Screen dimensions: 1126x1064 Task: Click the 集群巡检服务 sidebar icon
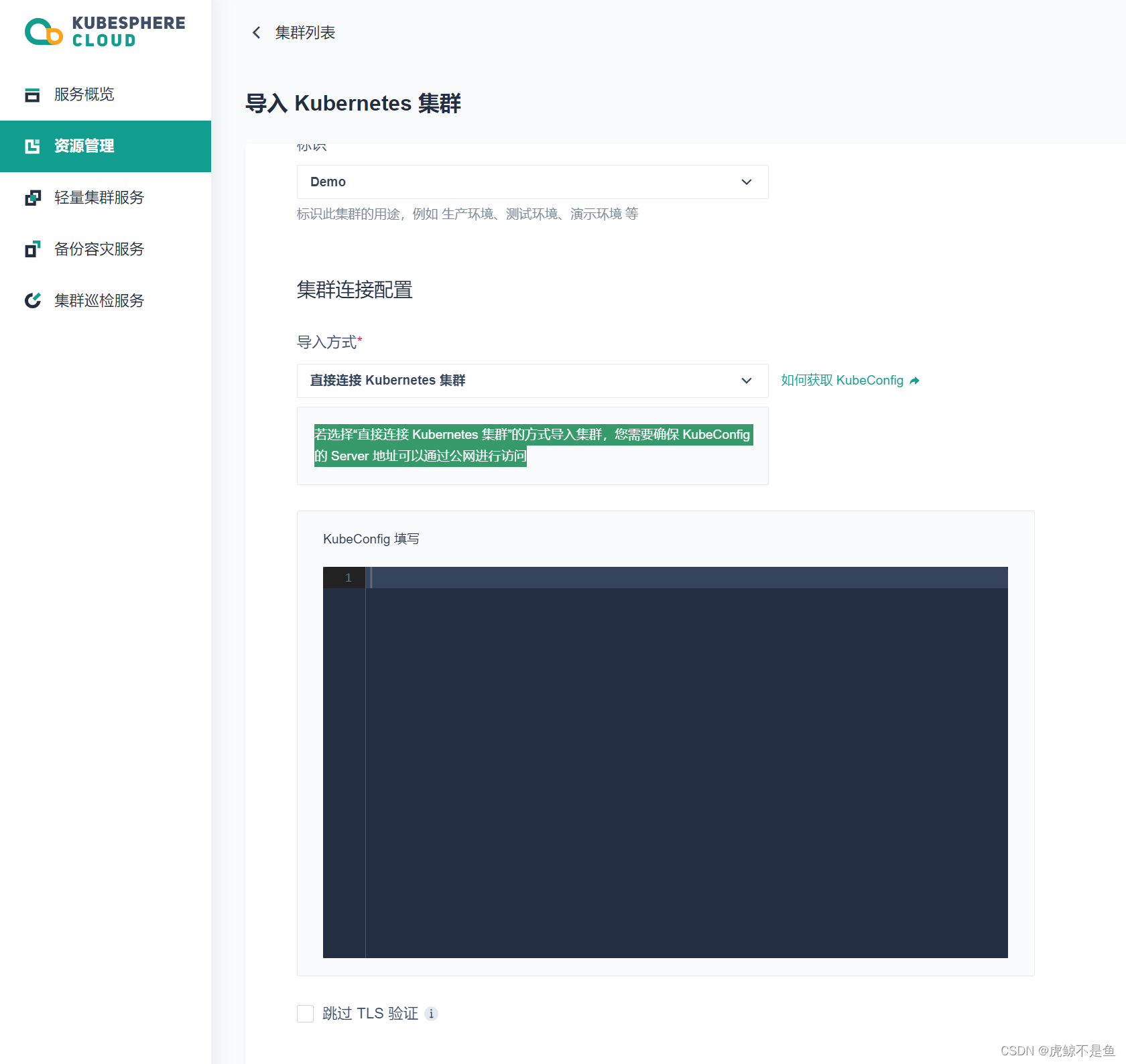[32, 301]
